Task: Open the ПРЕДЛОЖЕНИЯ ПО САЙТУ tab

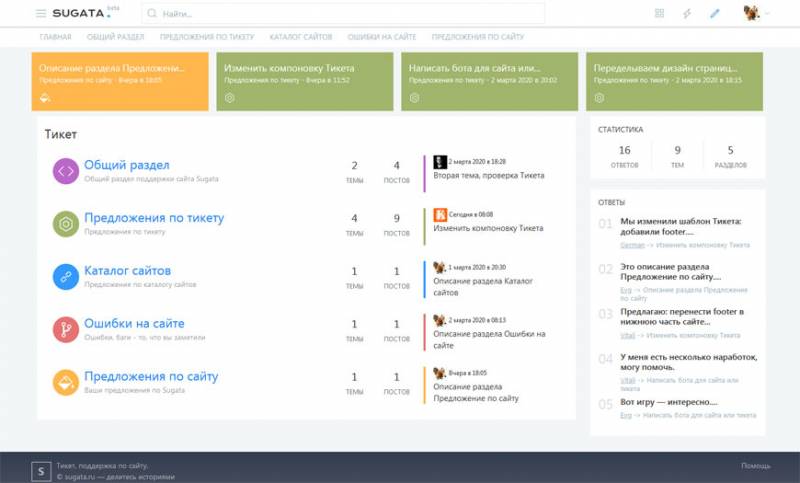Action: pyautogui.click(x=478, y=37)
